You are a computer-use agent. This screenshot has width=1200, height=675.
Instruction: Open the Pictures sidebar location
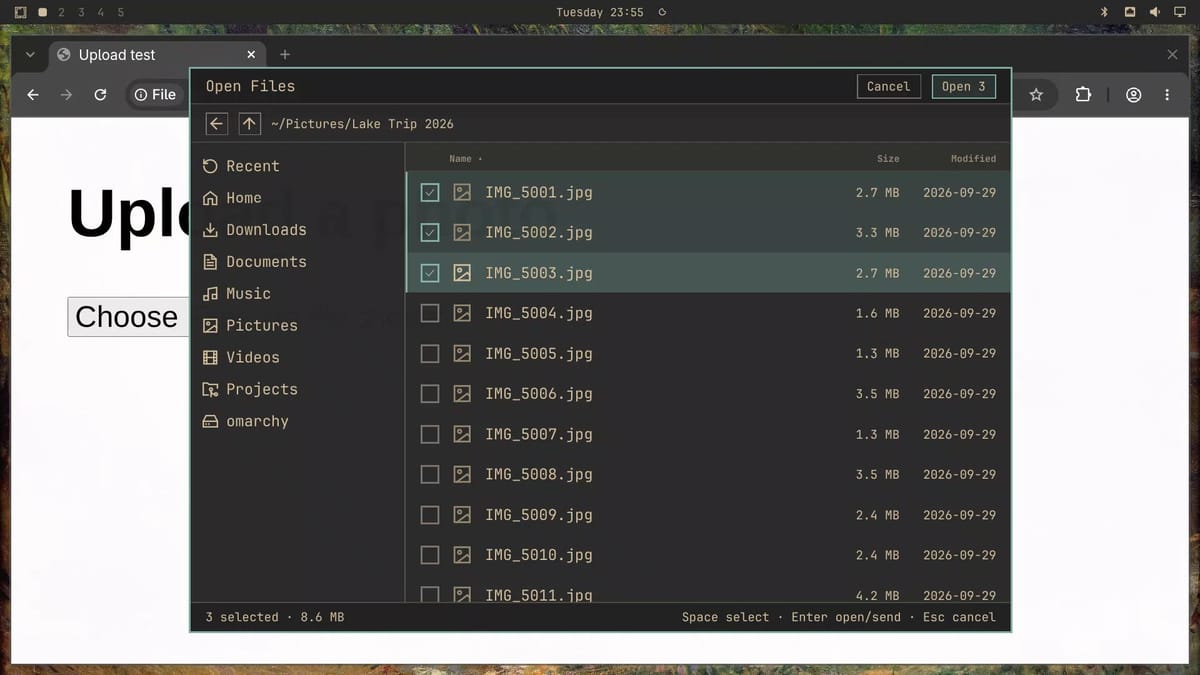(249, 326)
